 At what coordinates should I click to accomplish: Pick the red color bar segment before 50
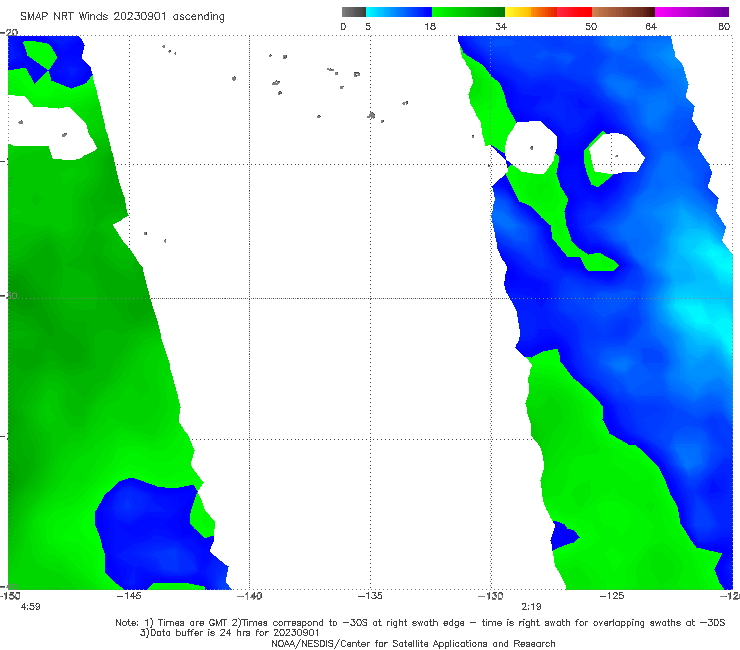574,12
